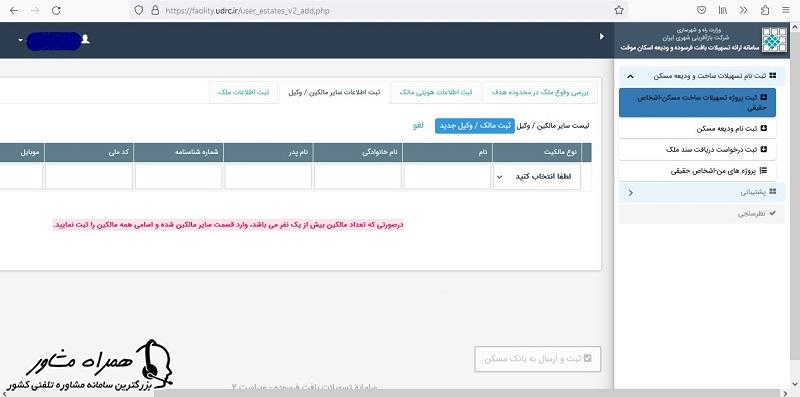
Task: Bookmark this page with star icon
Action: click(619, 10)
